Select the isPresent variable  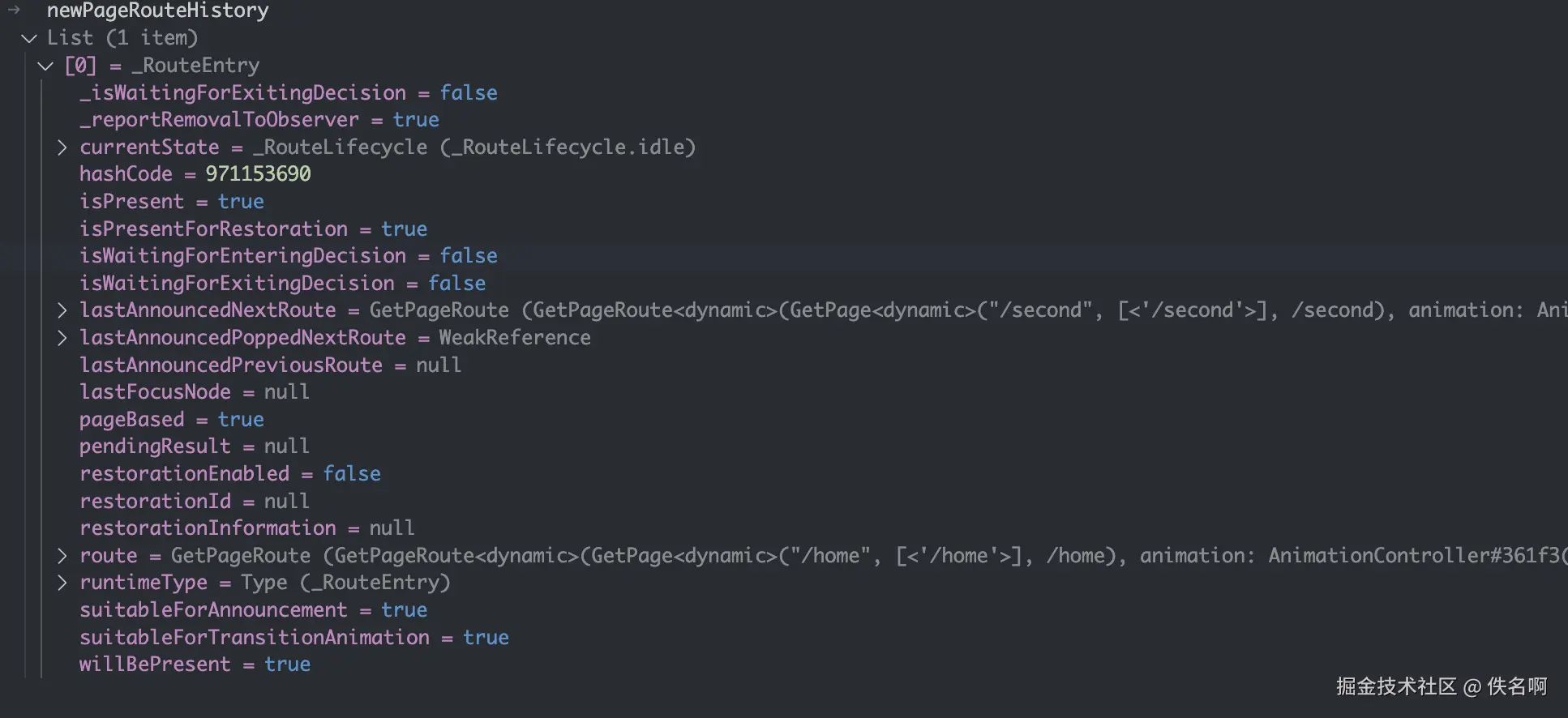(131, 202)
